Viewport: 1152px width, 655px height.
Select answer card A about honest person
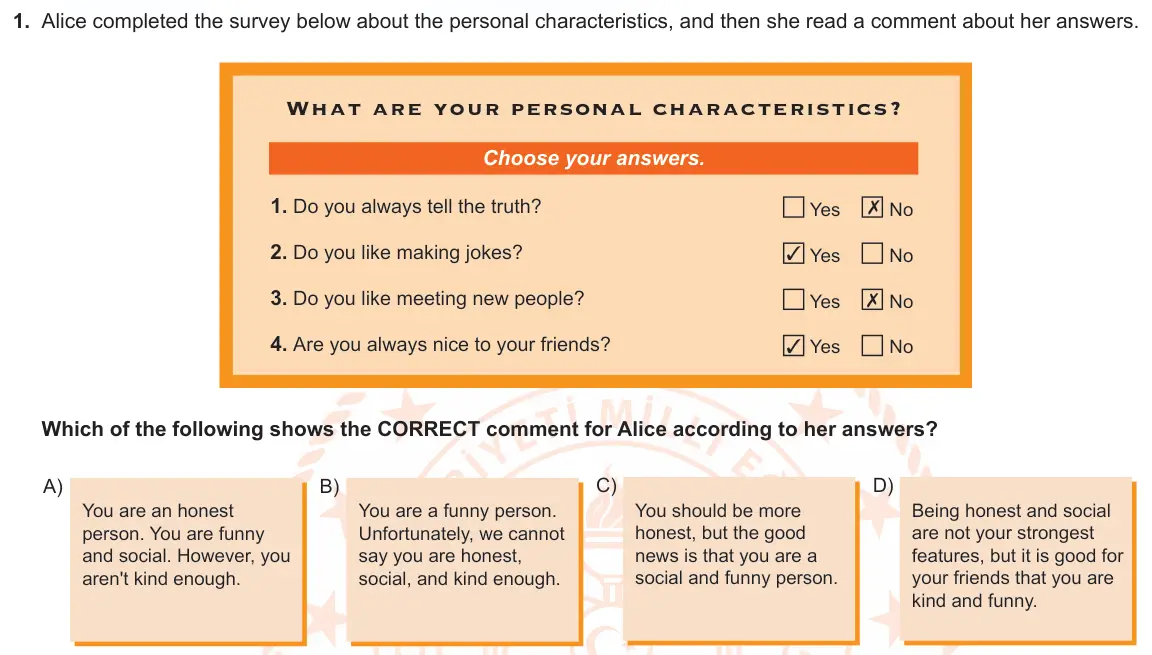click(x=187, y=561)
